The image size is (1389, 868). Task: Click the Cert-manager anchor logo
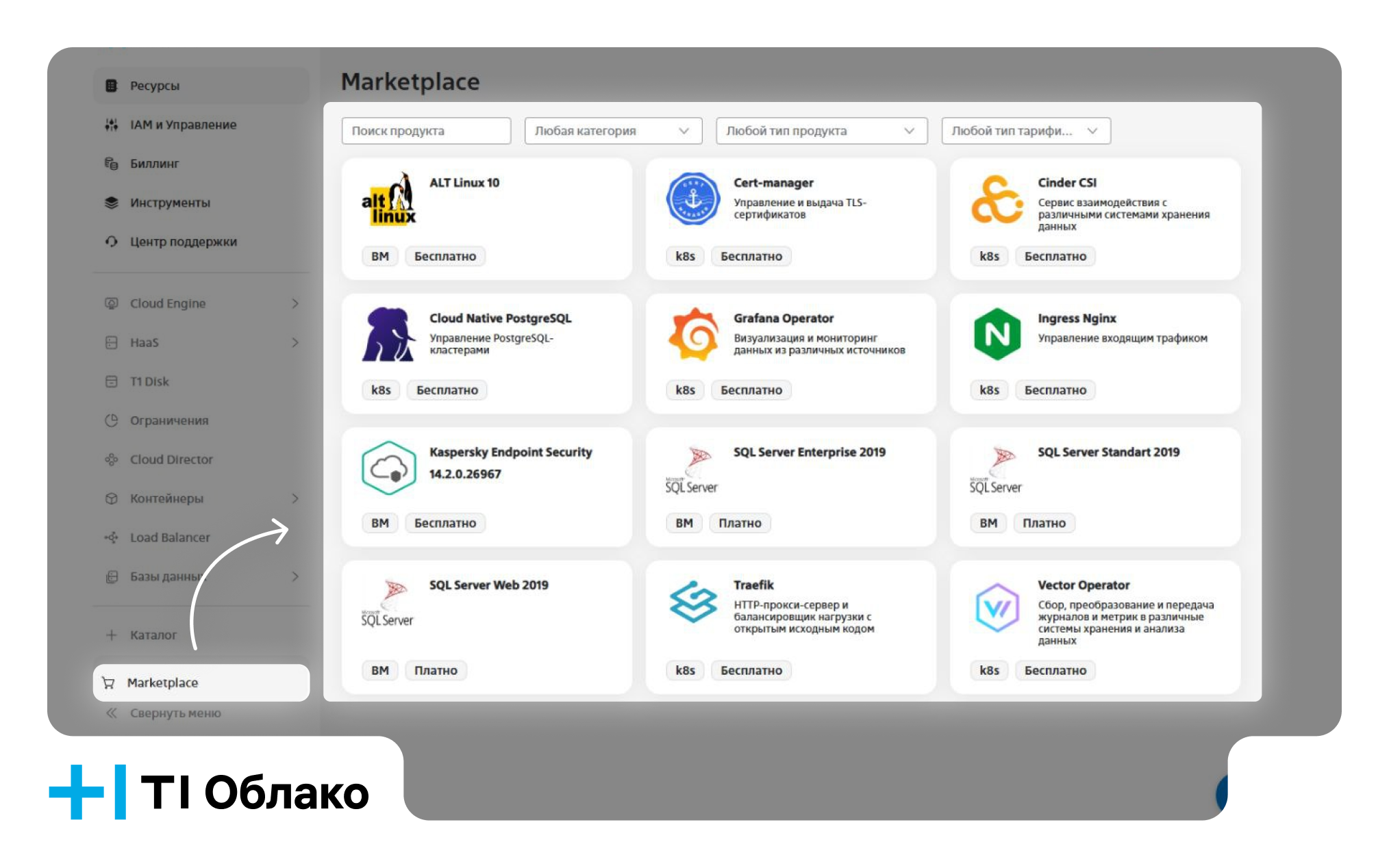click(x=693, y=199)
